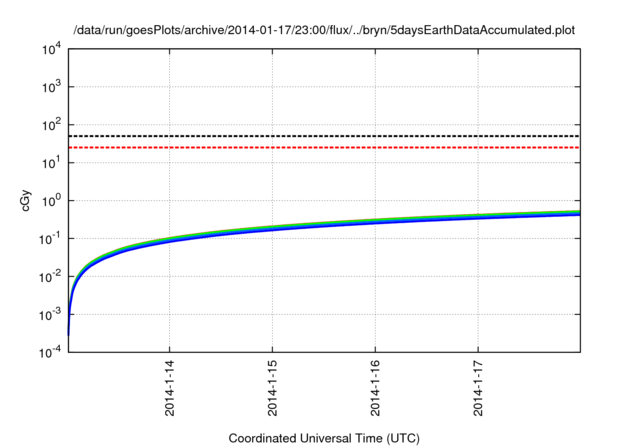Viewport: 640px width, 448px height.
Task: Click the 10^4 y-axis tick label
Action: pyautogui.click(x=51, y=50)
